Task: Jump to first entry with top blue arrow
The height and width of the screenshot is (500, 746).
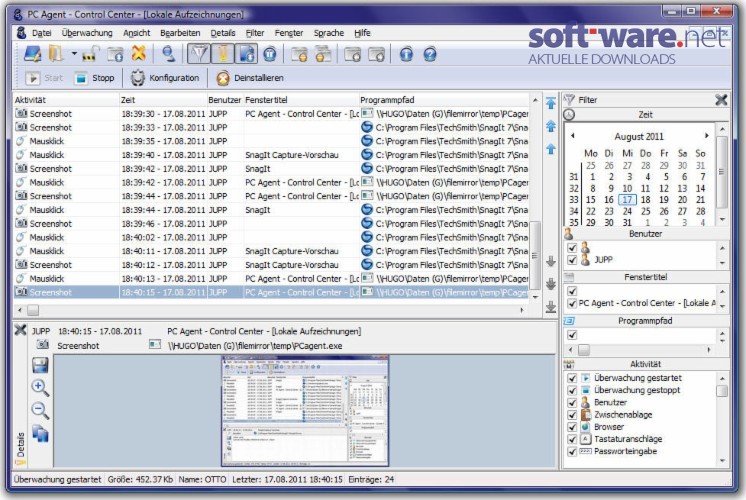Action: click(551, 102)
